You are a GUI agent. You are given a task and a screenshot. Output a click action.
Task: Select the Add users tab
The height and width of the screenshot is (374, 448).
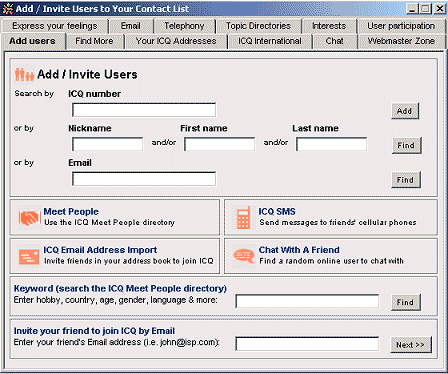point(32,41)
